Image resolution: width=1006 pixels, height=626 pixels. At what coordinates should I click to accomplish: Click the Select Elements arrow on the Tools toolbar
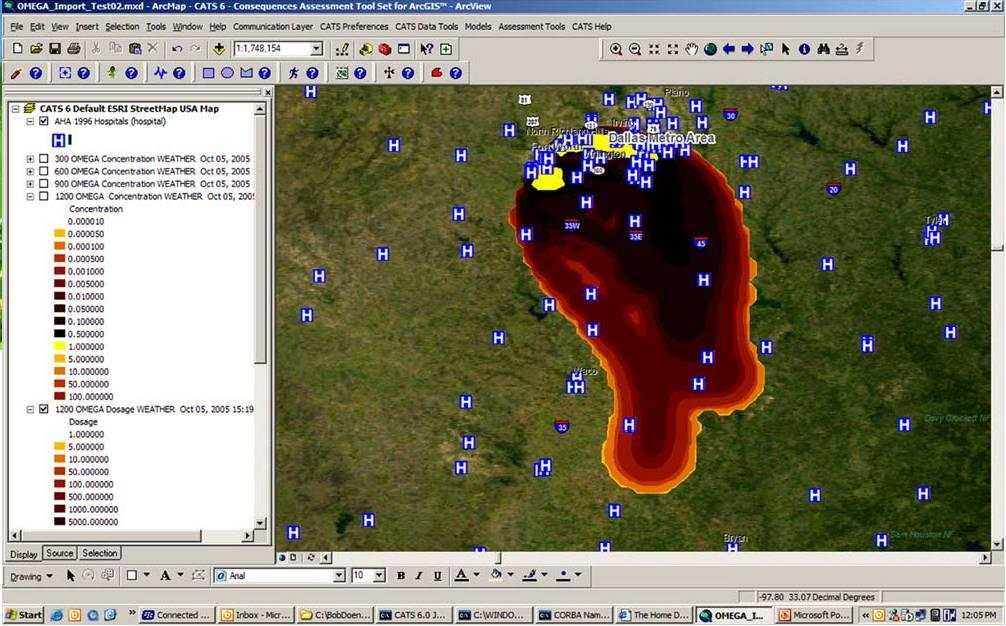[785, 49]
